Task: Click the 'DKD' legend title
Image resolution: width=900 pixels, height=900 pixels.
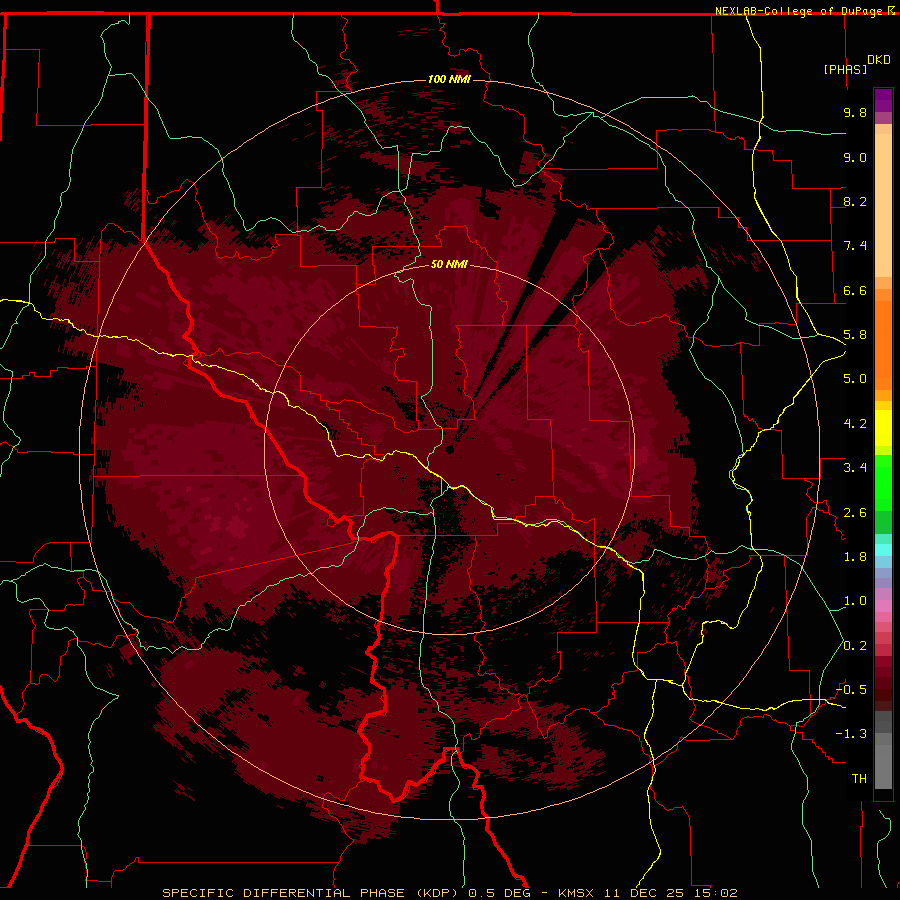Action: coord(879,60)
